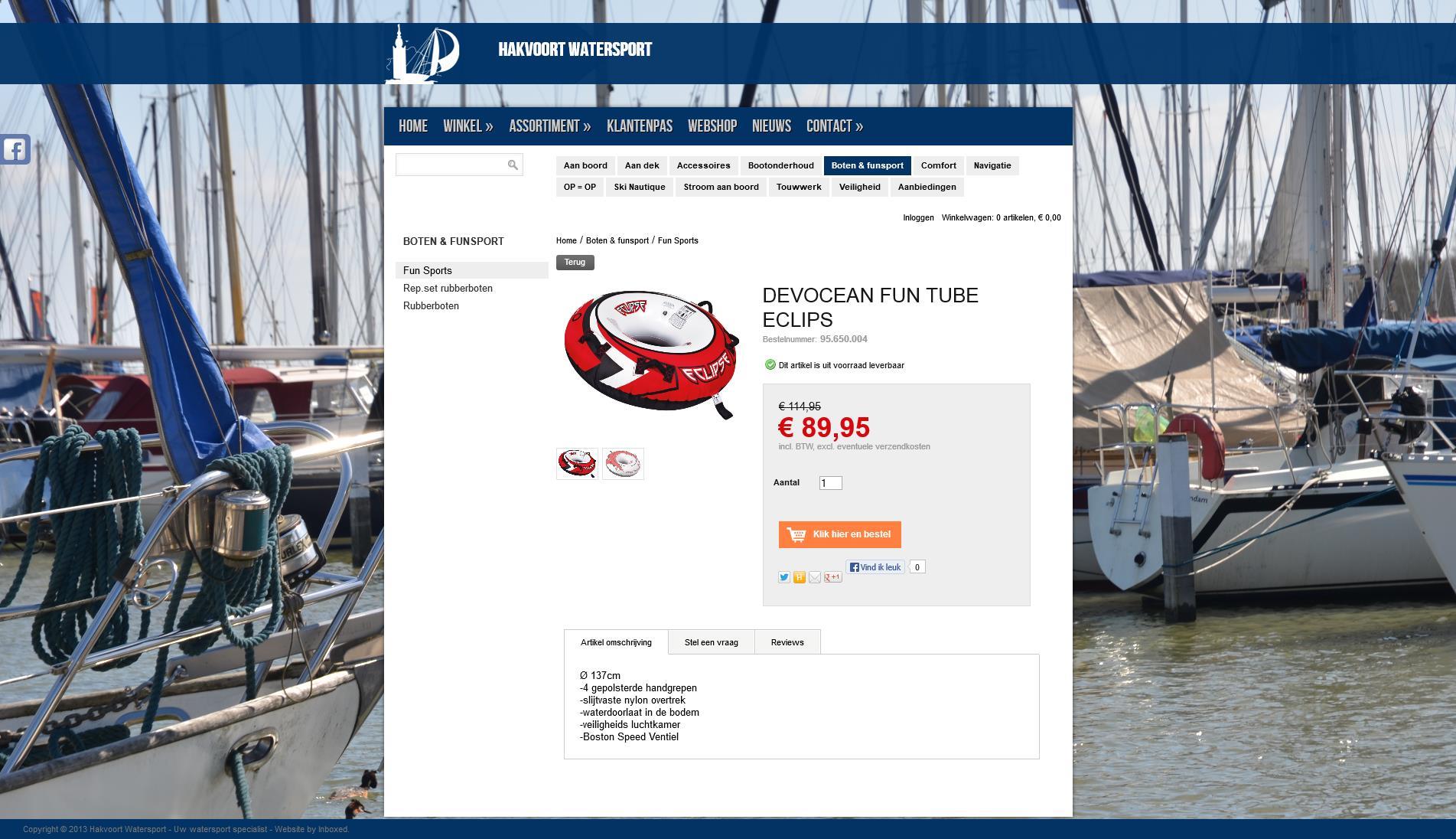This screenshot has height=839, width=1456.
Task: Click the Facebook 'Vind ik leuk' button
Action: click(x=875, y=567)
